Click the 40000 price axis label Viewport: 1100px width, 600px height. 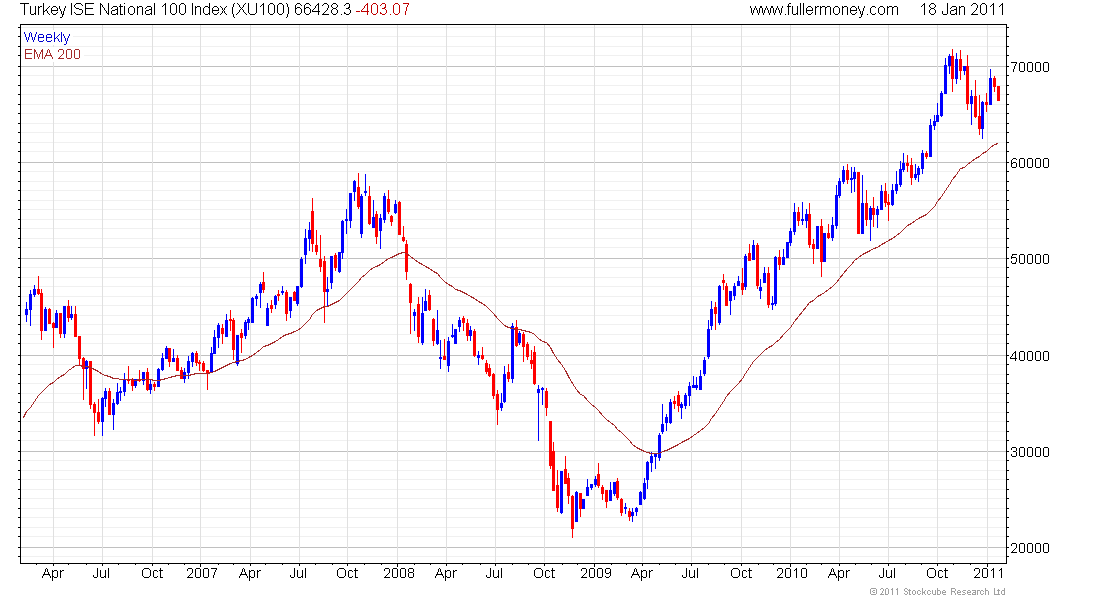click(x=1030, y=356)
